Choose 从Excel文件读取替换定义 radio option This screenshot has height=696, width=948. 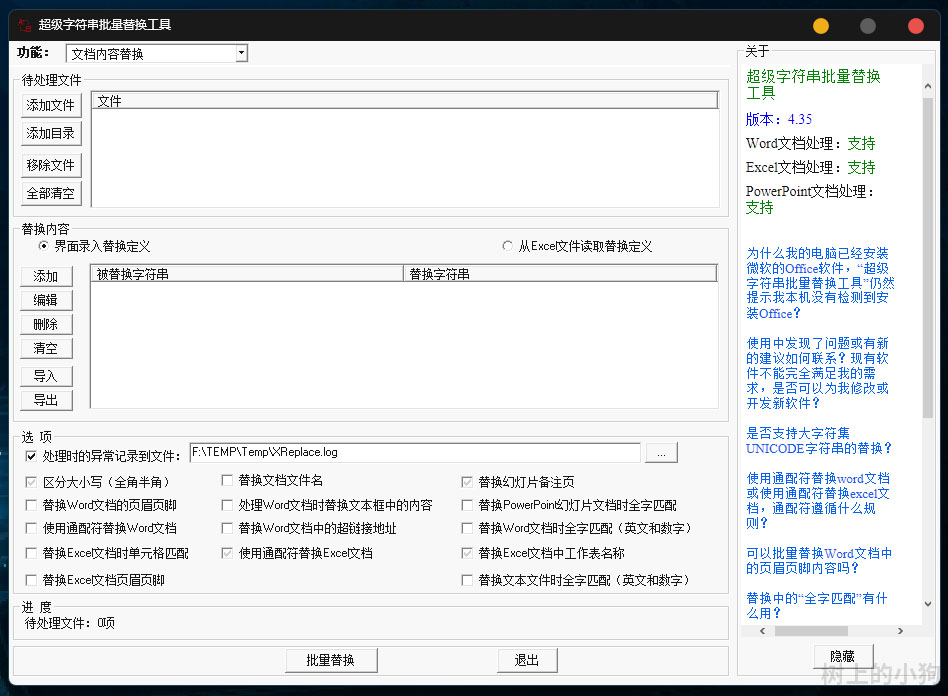point(507,246)
